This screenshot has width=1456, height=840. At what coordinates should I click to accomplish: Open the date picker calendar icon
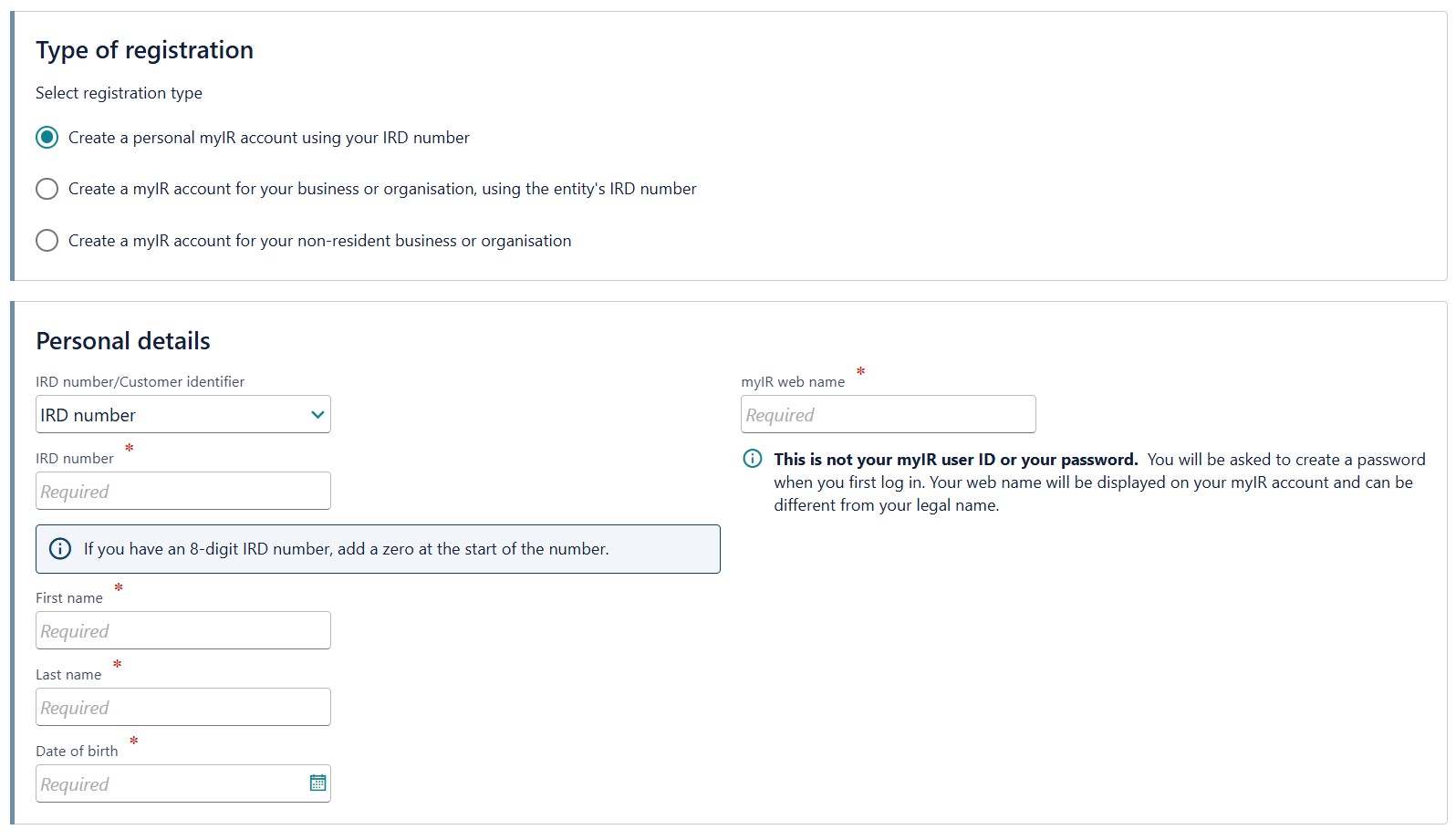(317, 783)
